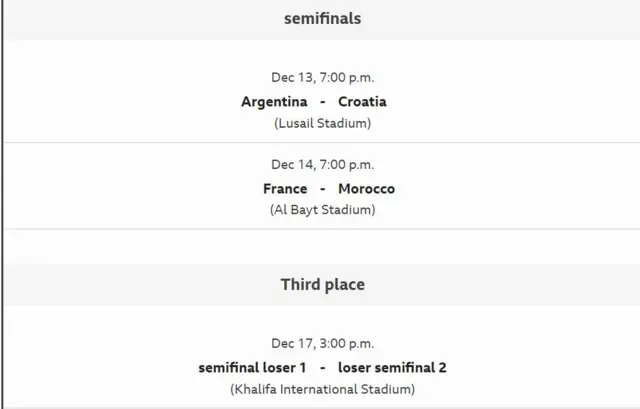Select the Lusail Stadium venue text

pos(322,123)
